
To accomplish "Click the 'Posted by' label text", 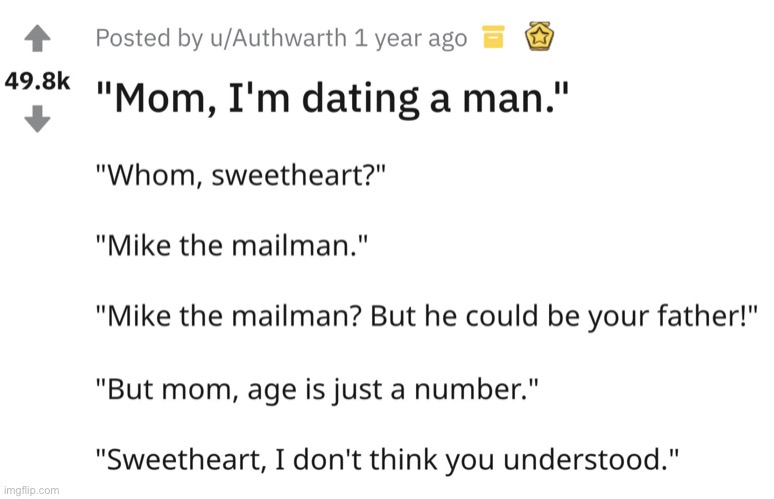I will coord(150,38).
